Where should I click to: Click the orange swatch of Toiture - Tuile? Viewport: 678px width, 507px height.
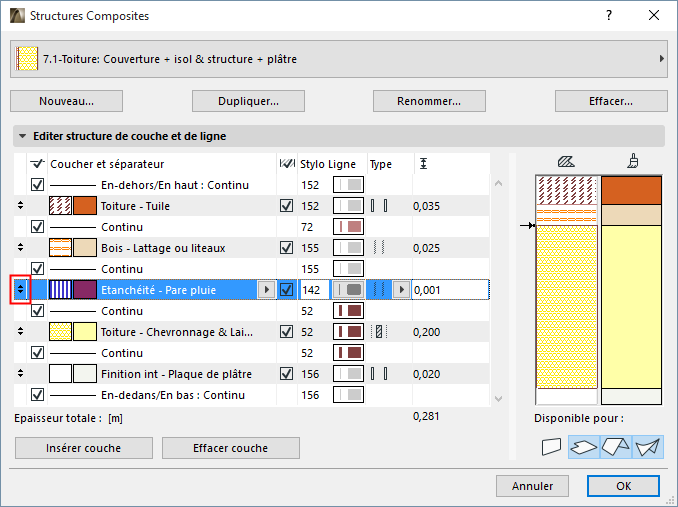tap(85, 206)
